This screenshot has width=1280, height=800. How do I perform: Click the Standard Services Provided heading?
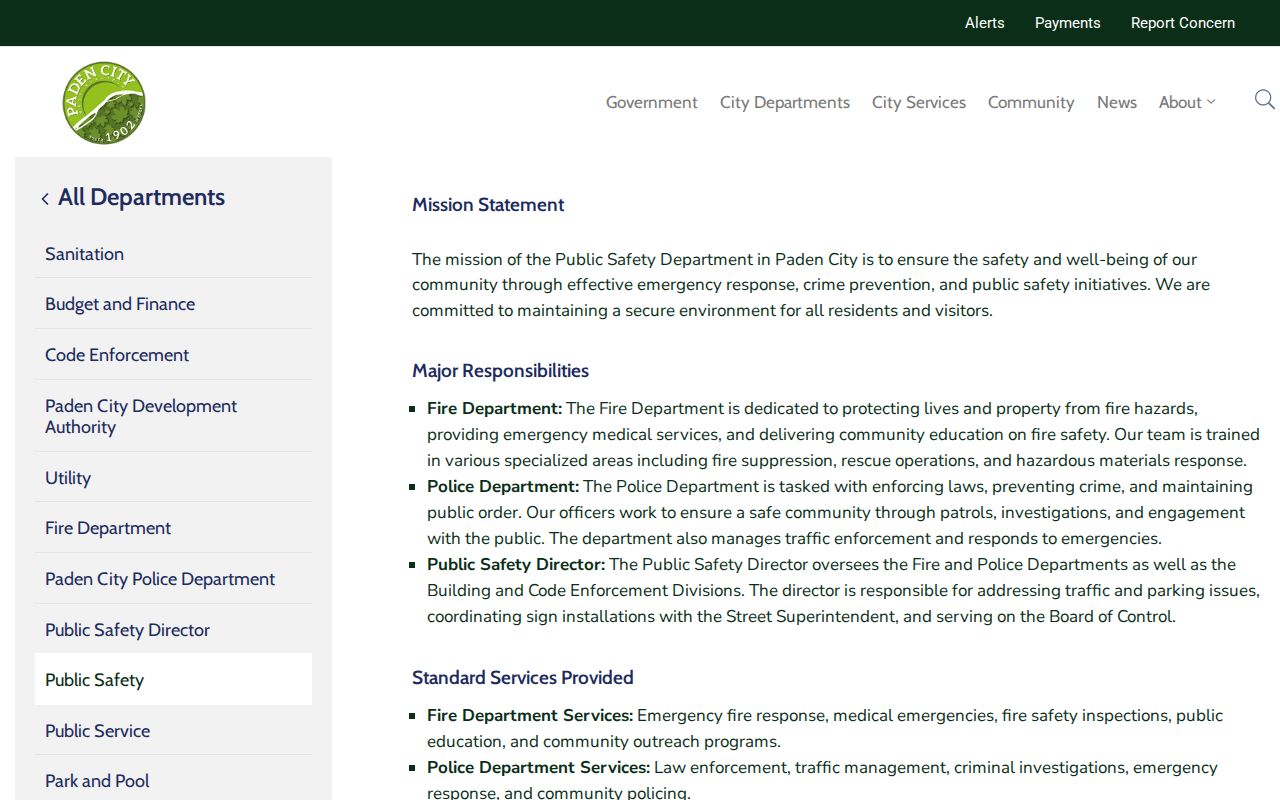pos(523,678)
